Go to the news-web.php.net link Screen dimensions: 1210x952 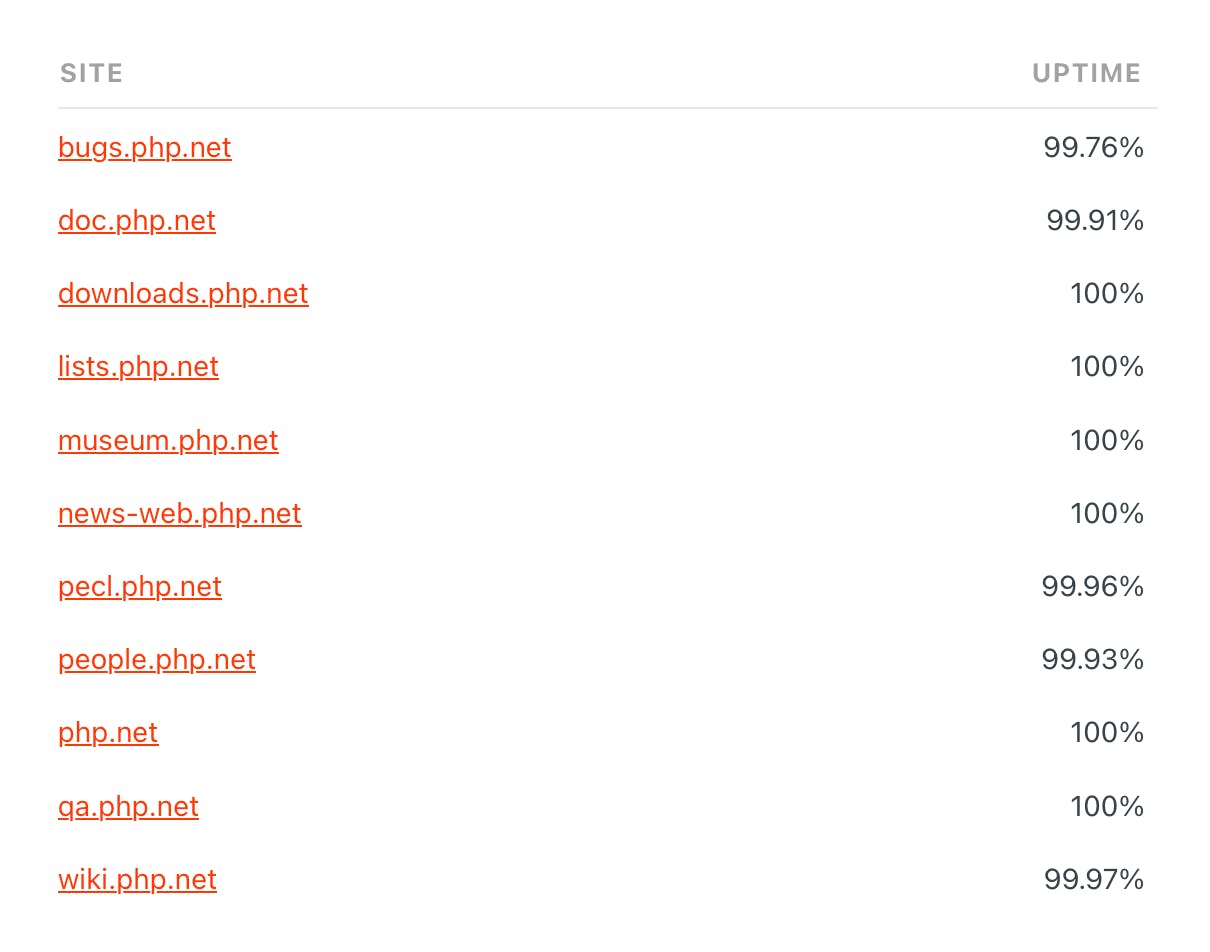pos(180,514)
